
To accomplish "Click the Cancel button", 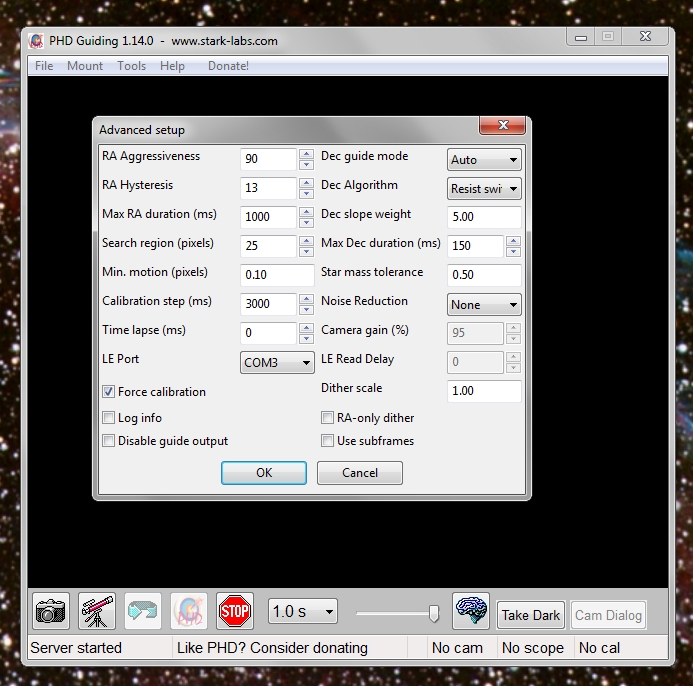I will (x=360, y=473).
